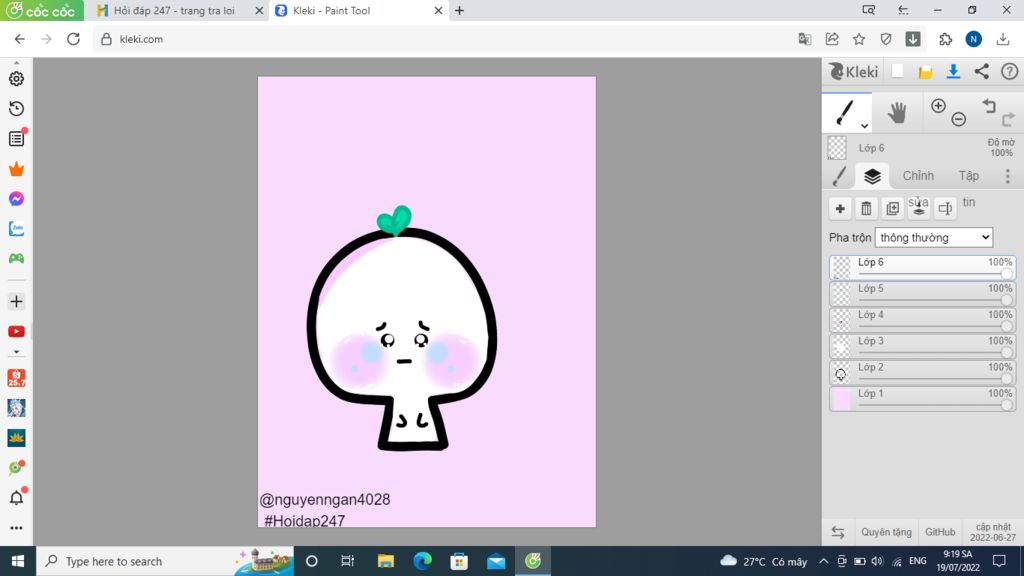Duplicate the current layer
The width and height of the screenshot is (1024, 576).
pyautogui.click(x=892, y=208)
